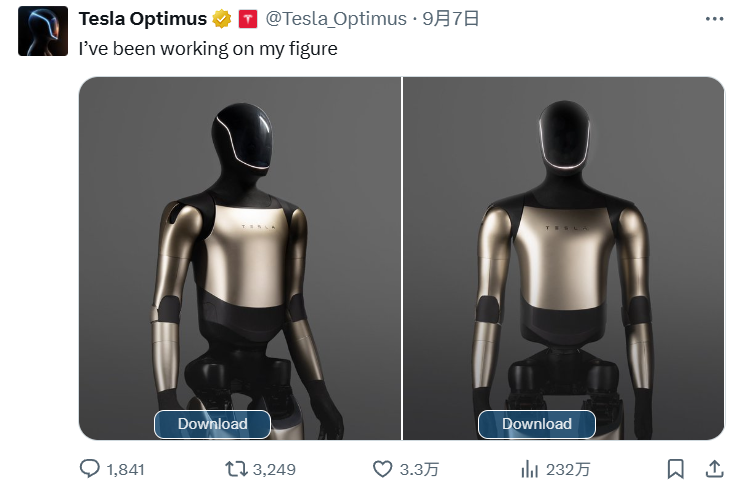This screenshot has height=493, width=746.
Task: Download the right robot image
Action: (x=536, y=424)
